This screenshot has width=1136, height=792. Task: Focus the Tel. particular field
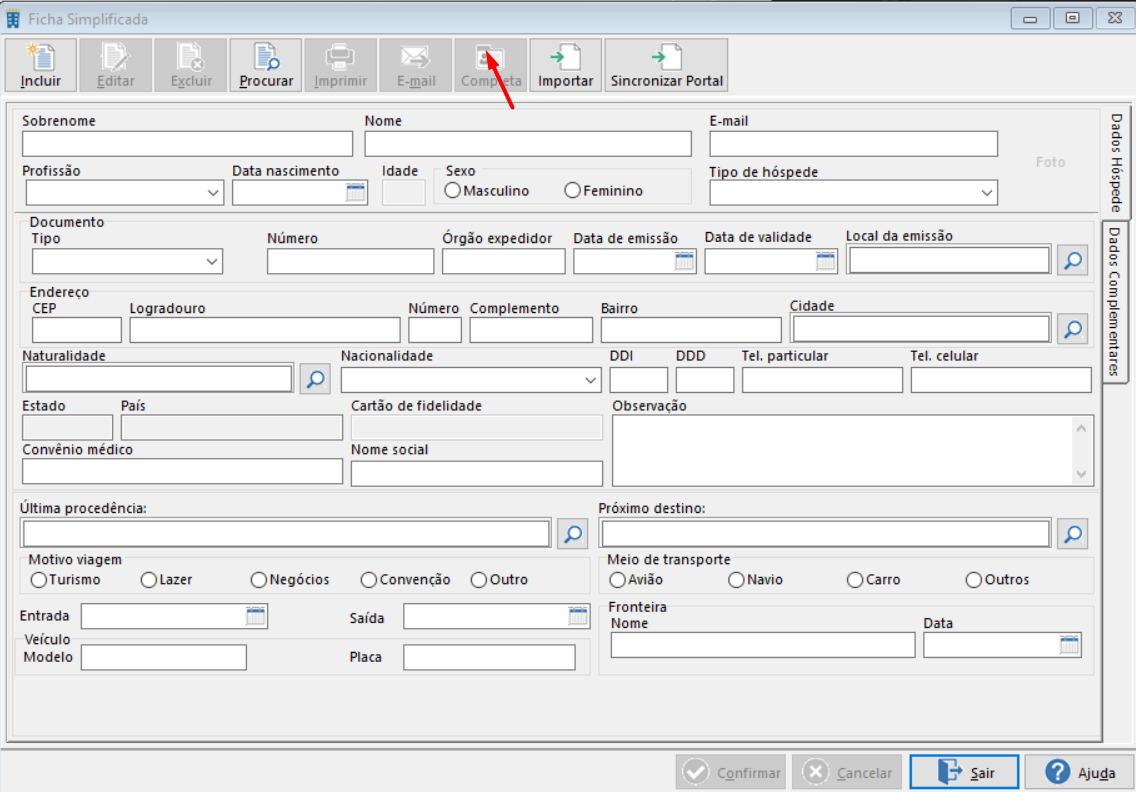coord(822,380)
